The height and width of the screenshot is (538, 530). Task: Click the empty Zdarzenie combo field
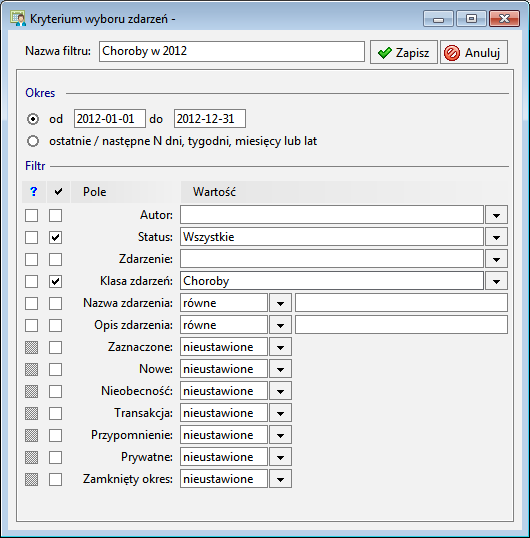(x=332, y=259)
